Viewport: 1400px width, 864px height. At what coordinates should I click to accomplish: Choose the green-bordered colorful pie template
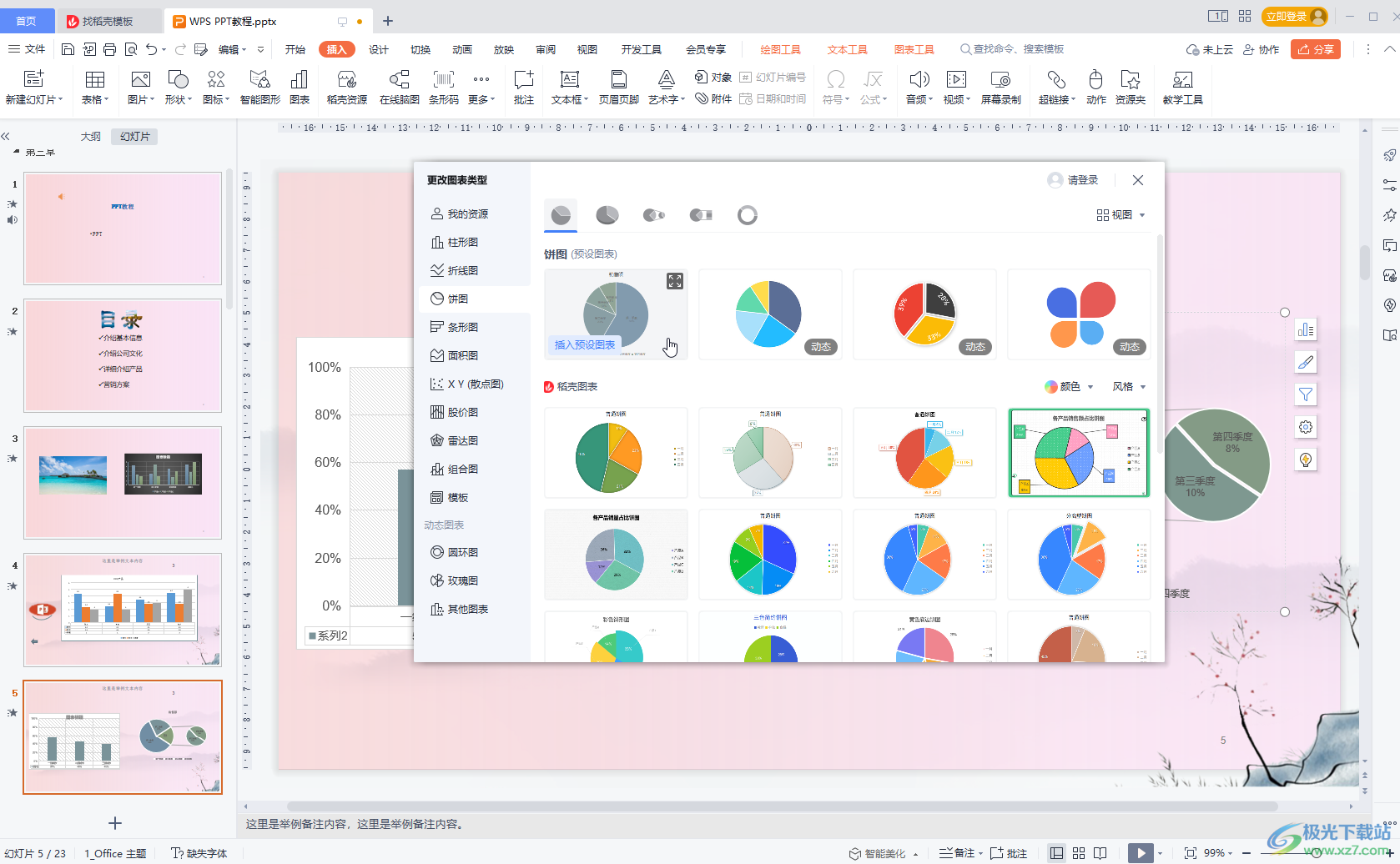[1079, 453]
